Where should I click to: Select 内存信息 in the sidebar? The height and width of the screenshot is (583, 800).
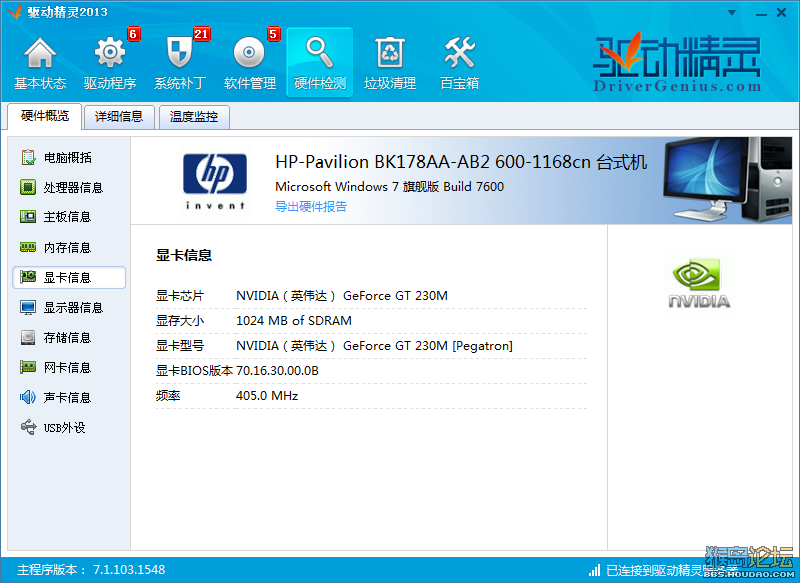(69, 248)
